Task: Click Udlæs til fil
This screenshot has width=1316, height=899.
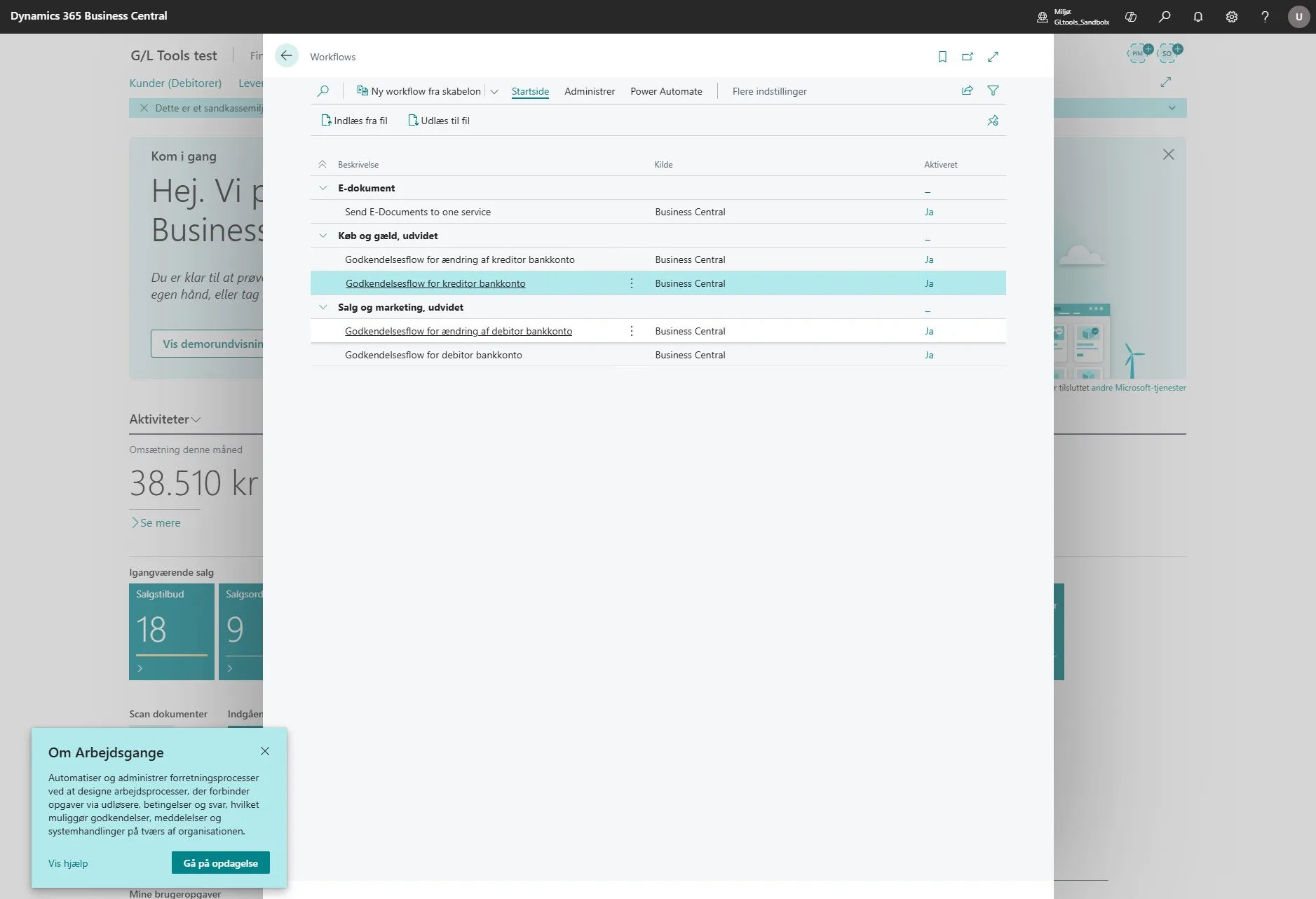Action: pos(439,121)
